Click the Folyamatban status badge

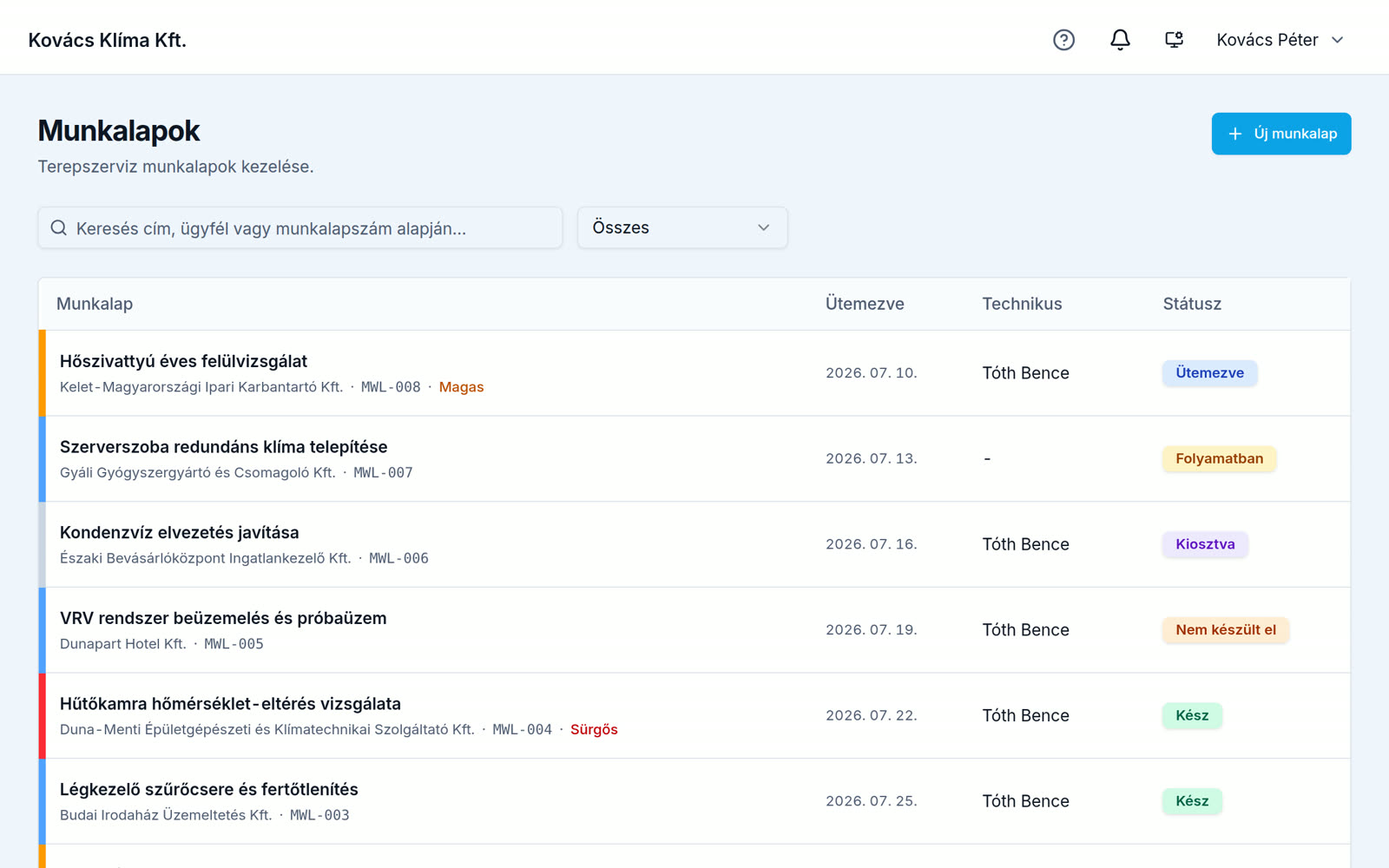coord(1219,458)
